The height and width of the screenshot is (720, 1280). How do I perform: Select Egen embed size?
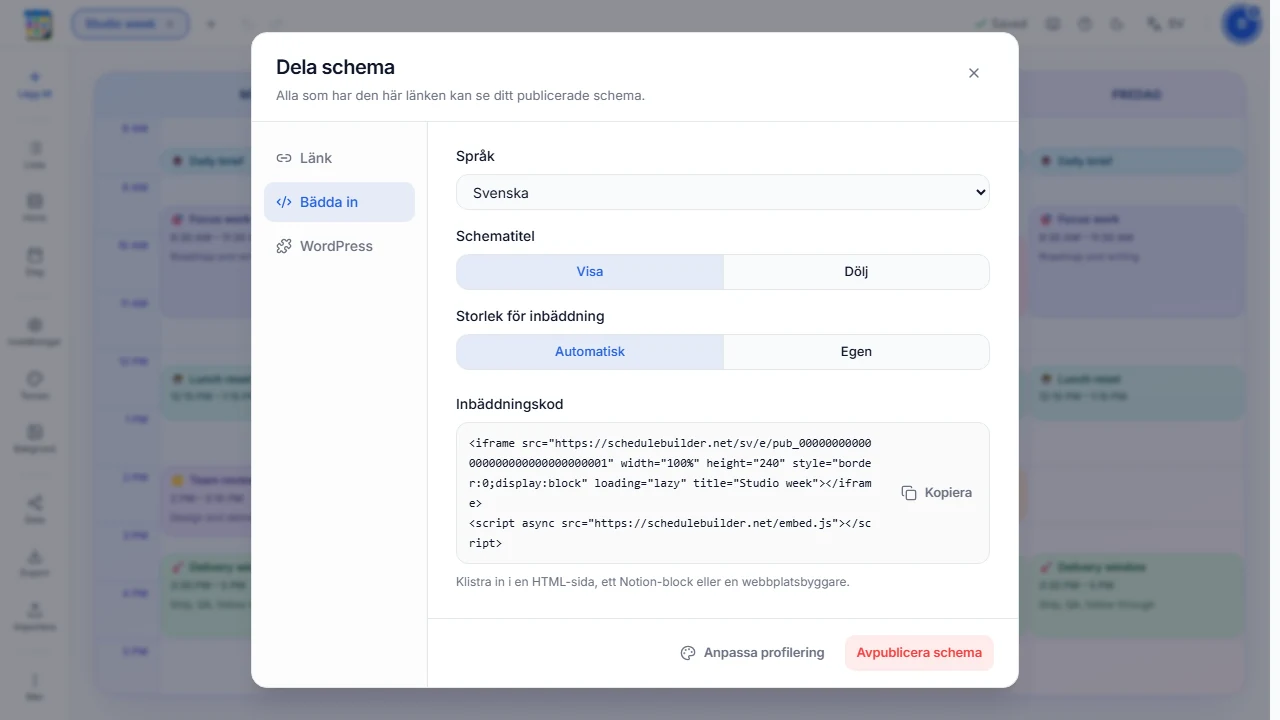coord(856,352)
